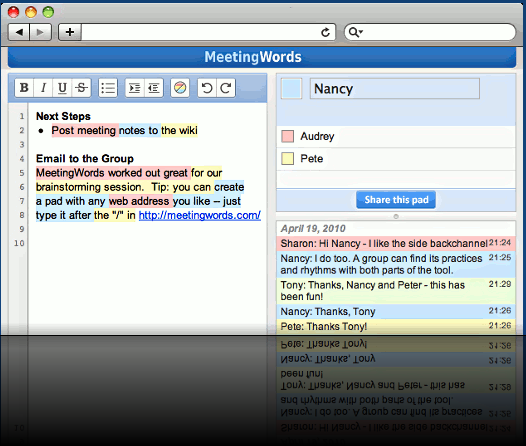The height and width of the screenshot is (446, 526).
Task: Undo the last edit
Action: tap(207, 88)
